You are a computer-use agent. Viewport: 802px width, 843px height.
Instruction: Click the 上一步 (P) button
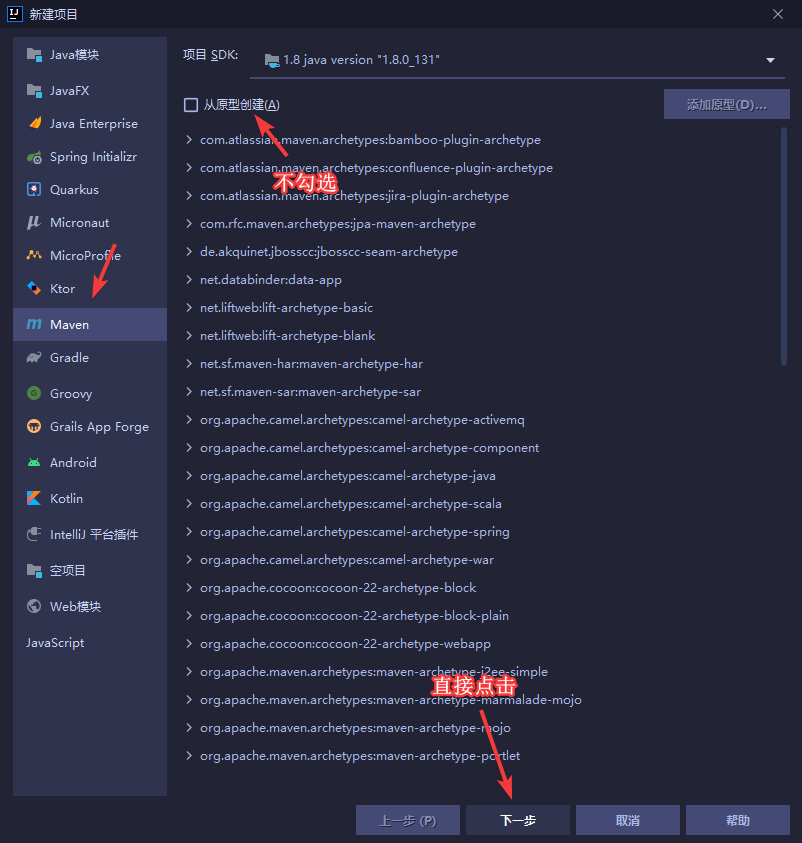click(407, 820)
